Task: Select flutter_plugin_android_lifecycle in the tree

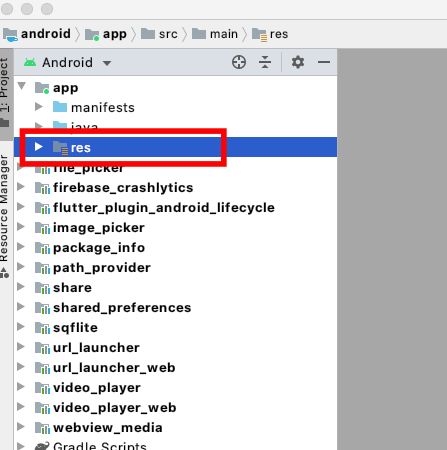Action: [x=164, y=208]
